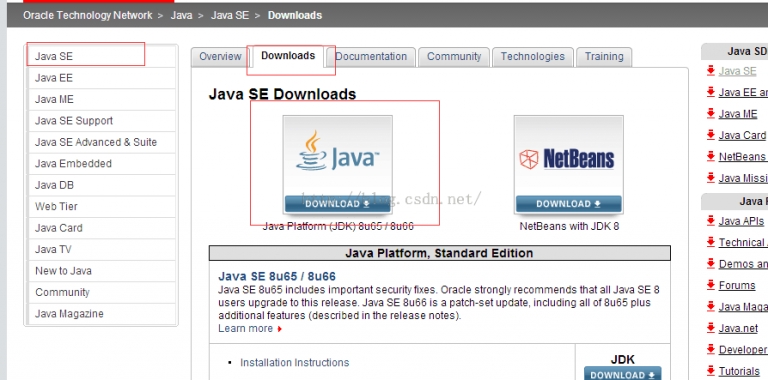Screen dimensions: 768x380
Task: Open the Overview tab
Action: 220,57
